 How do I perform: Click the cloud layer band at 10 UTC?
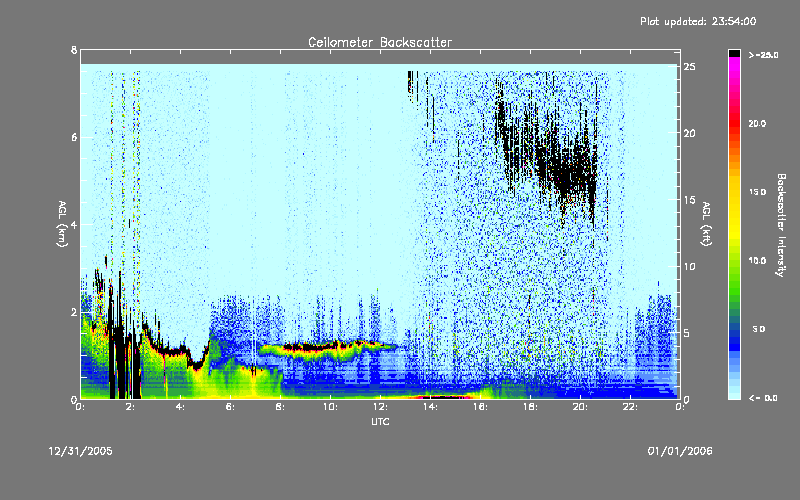tap(329, 347)
